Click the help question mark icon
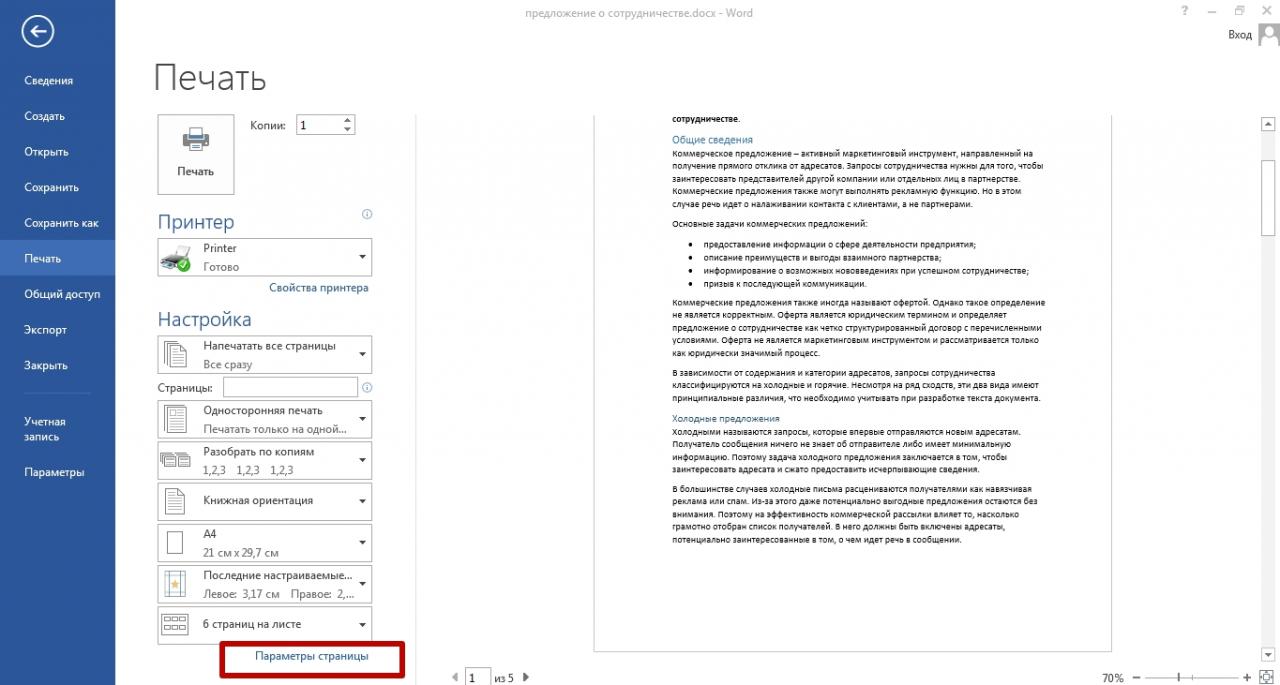 [1183, 11]
